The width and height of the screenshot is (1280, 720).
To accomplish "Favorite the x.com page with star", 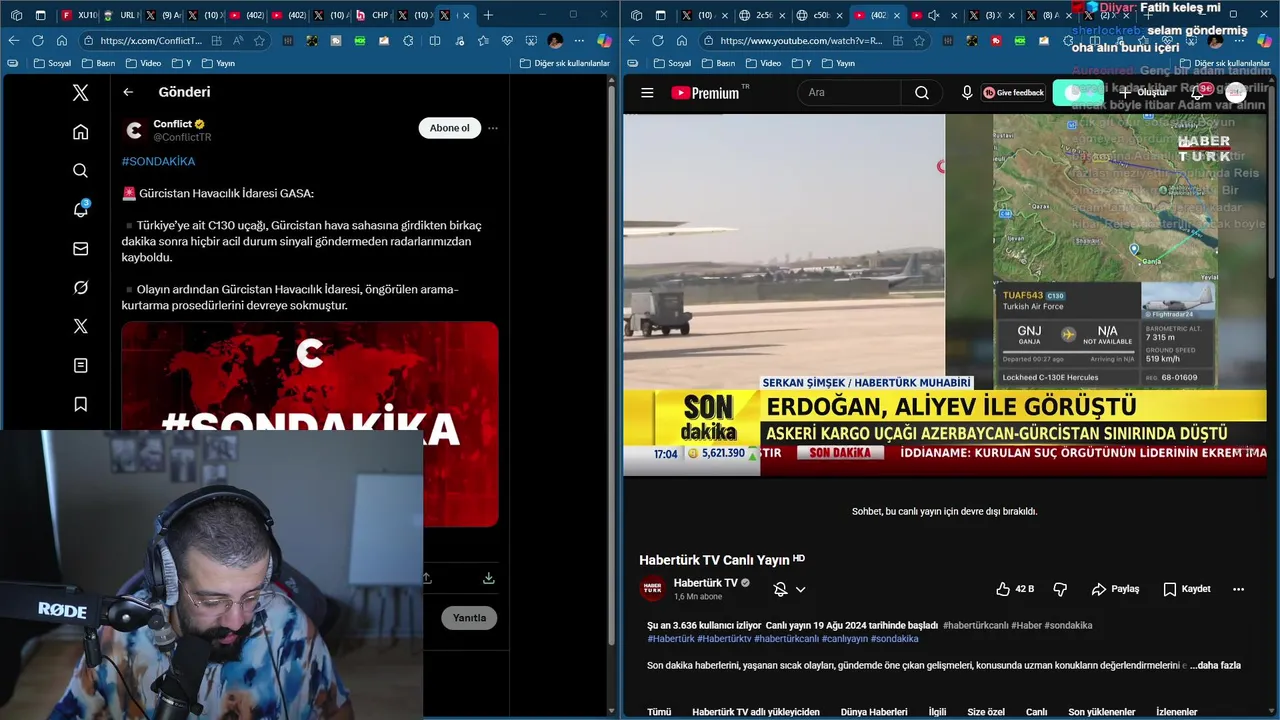I will pos(260,41).
